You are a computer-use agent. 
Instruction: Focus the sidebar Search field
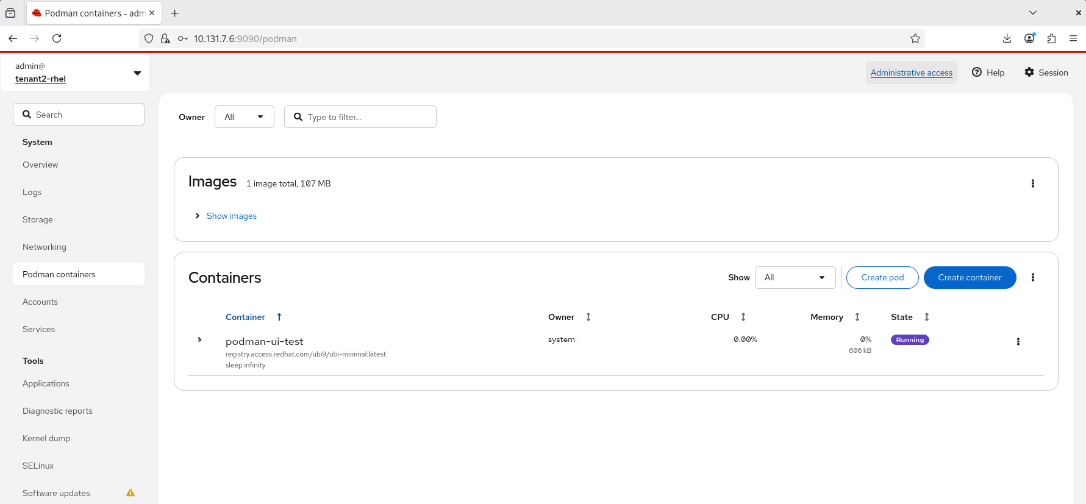pyautogui.click(x=79, y=114)
